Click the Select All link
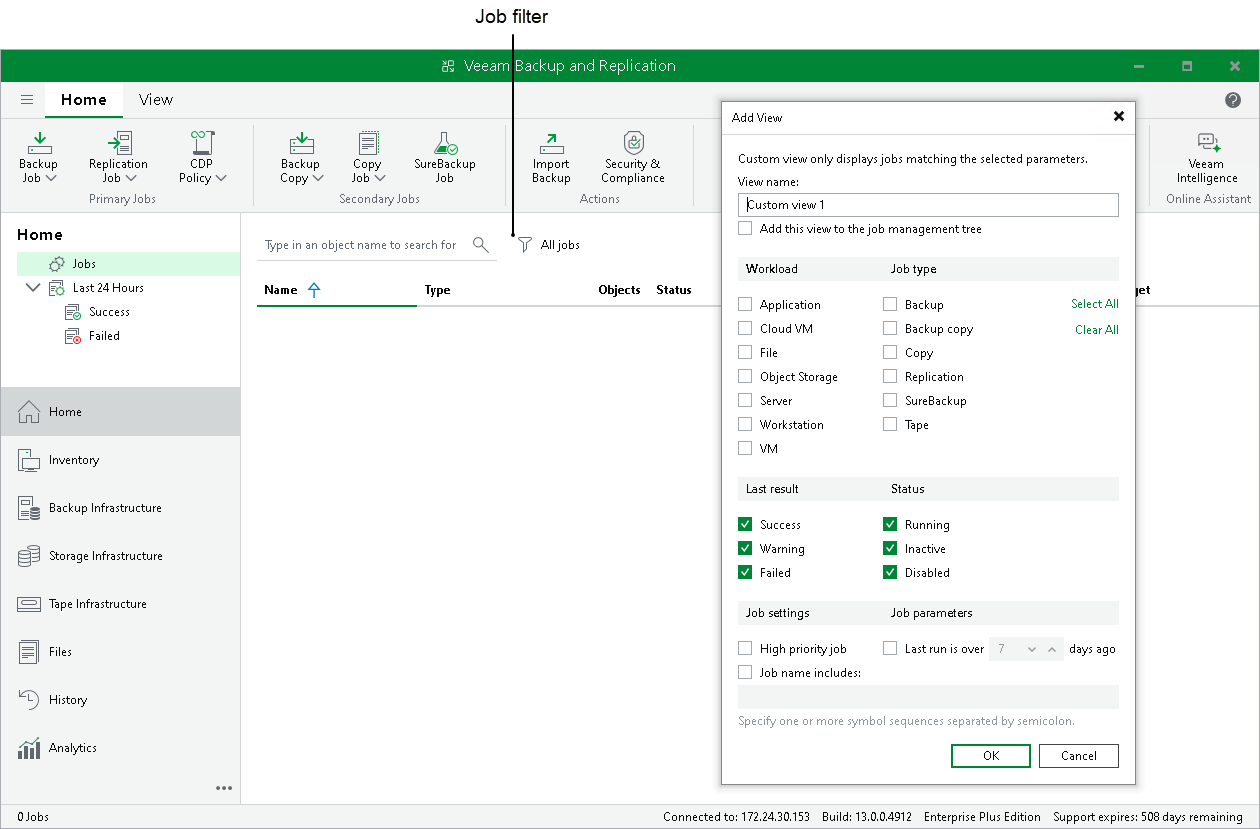This screenshot has height=829, width=1260. pyautogui.click(x=1095, y=304)
